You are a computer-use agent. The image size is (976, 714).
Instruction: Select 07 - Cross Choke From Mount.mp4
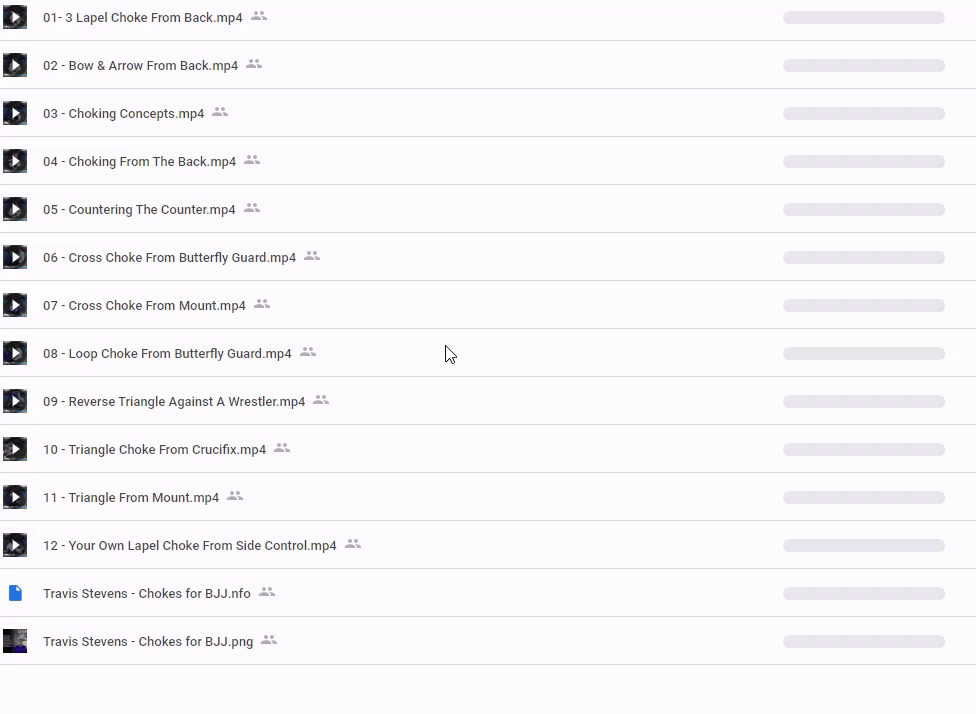[144, 305]
